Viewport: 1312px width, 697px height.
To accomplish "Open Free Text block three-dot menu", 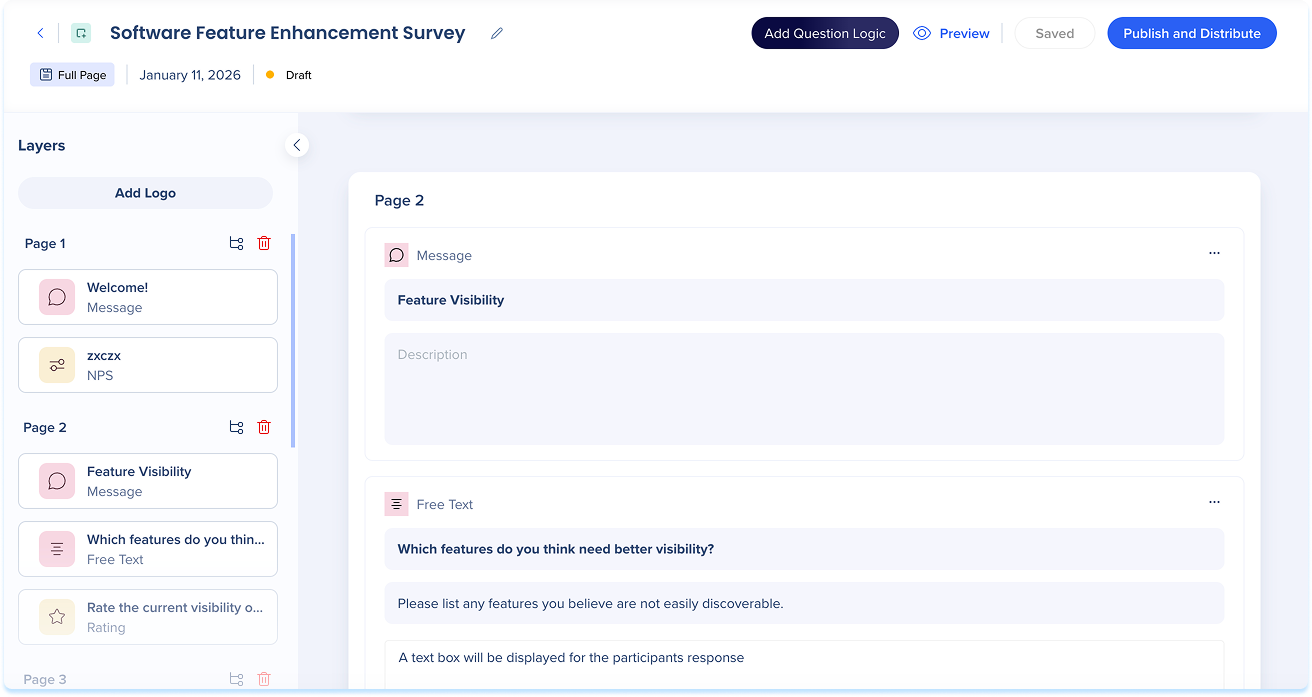I will coord(1214,502).
